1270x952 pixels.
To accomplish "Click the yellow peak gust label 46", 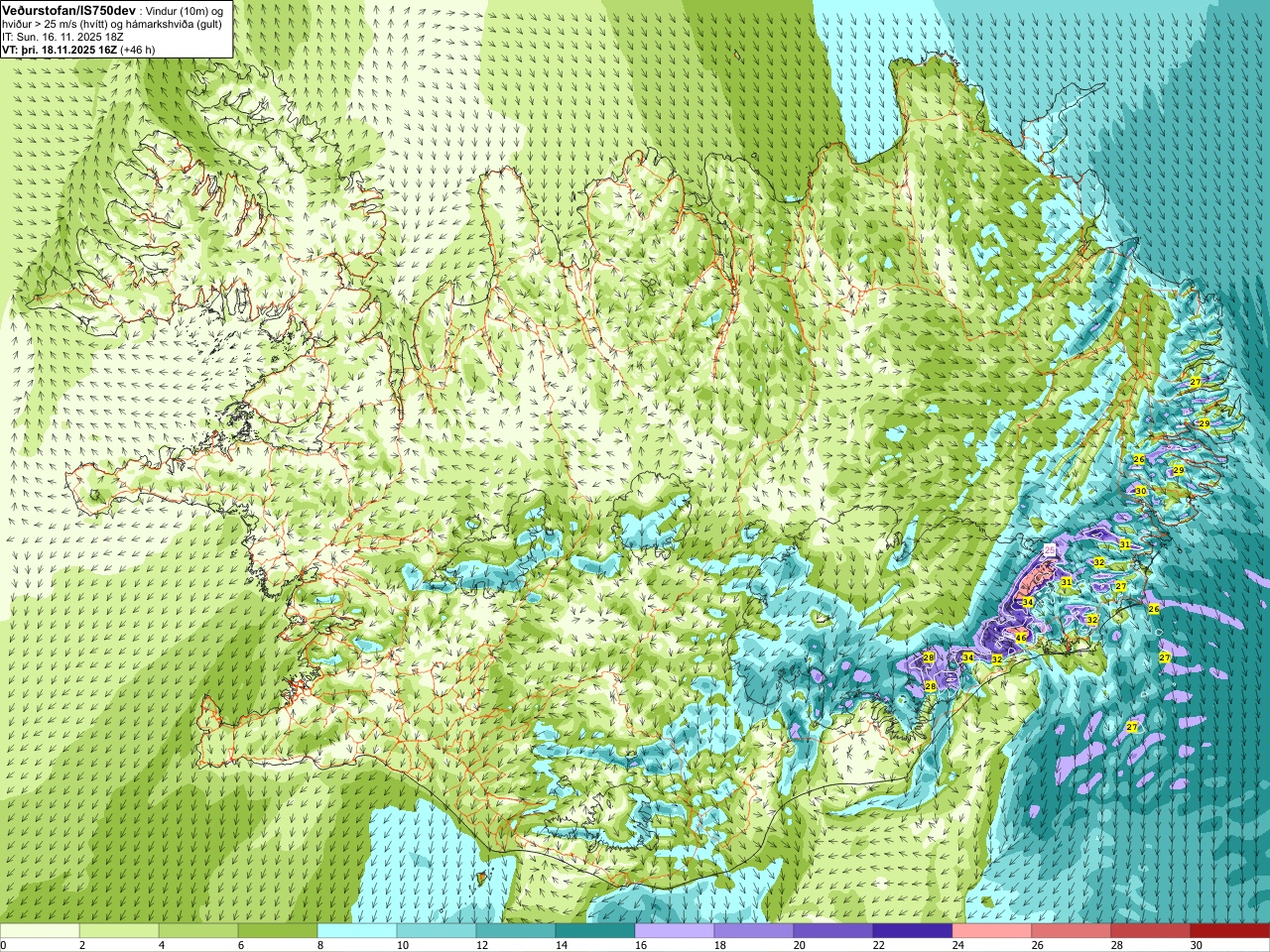I will pyautogui.click(x=1021, y=637).
